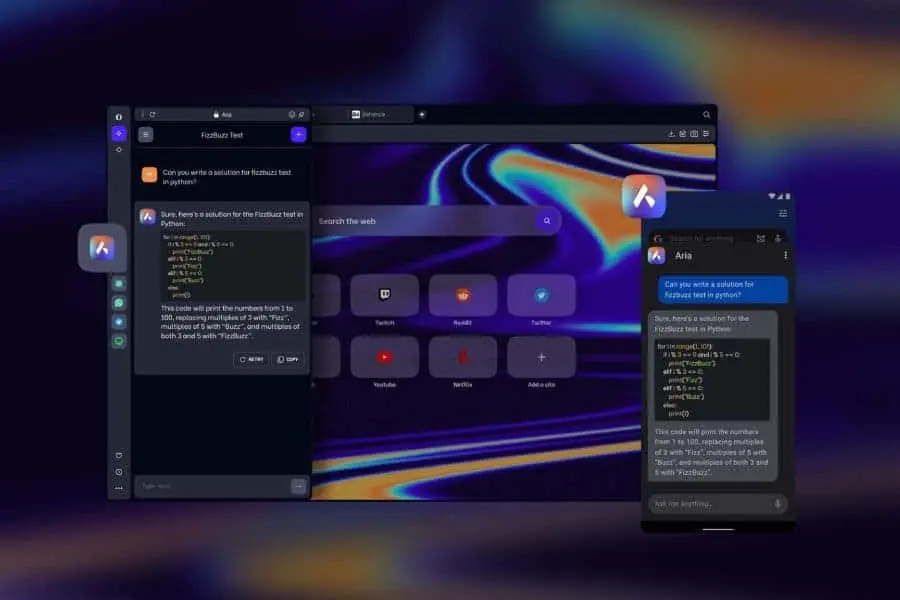Viewport: 900px width, 600px height.
Task: Open the Youtube speed dial tile
Action: click(x=385, y=357)
